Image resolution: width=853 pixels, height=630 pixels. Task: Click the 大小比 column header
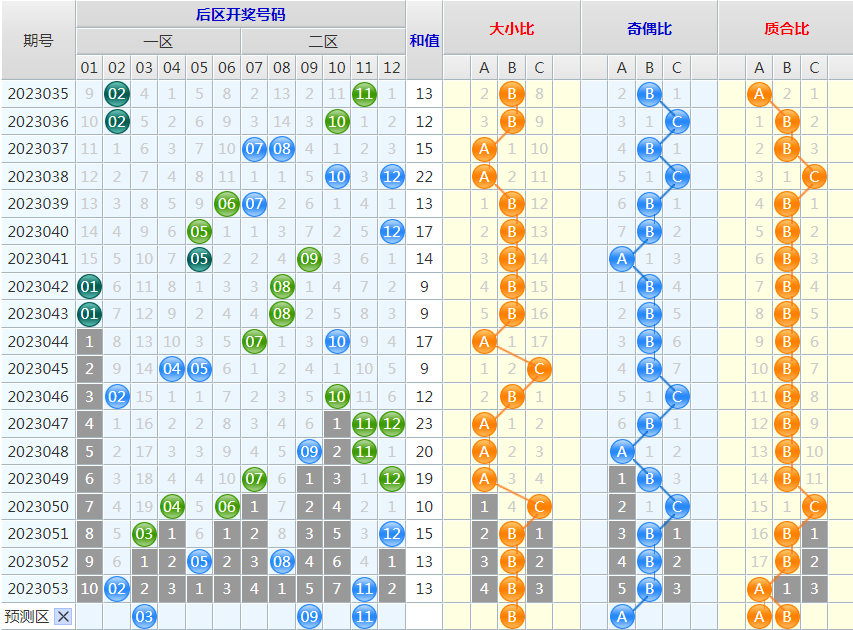pyautogui.click(x=511, y=29)
